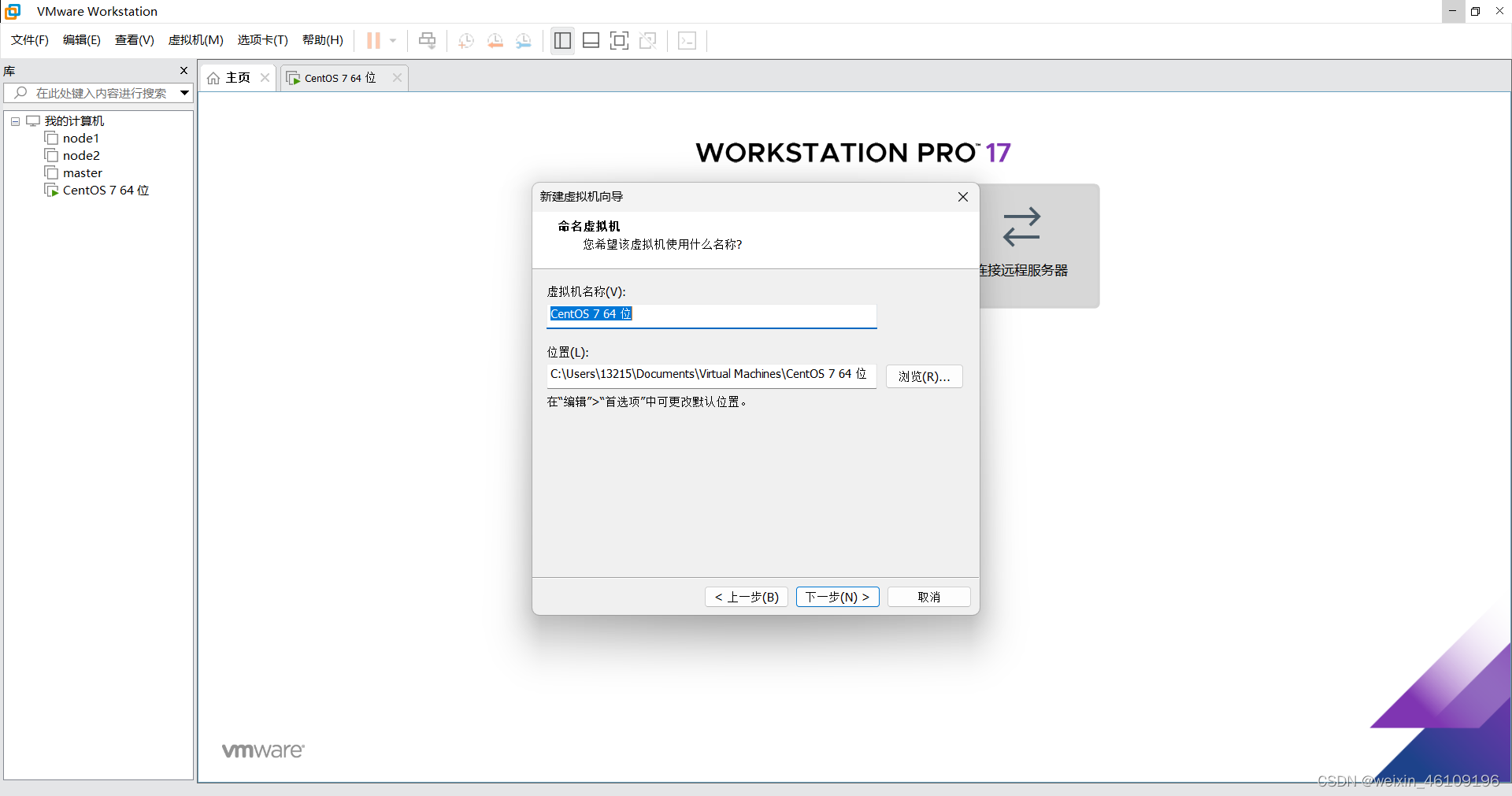
Task: Click the remote server arrows icon
Action: (x=1022, y=227)
